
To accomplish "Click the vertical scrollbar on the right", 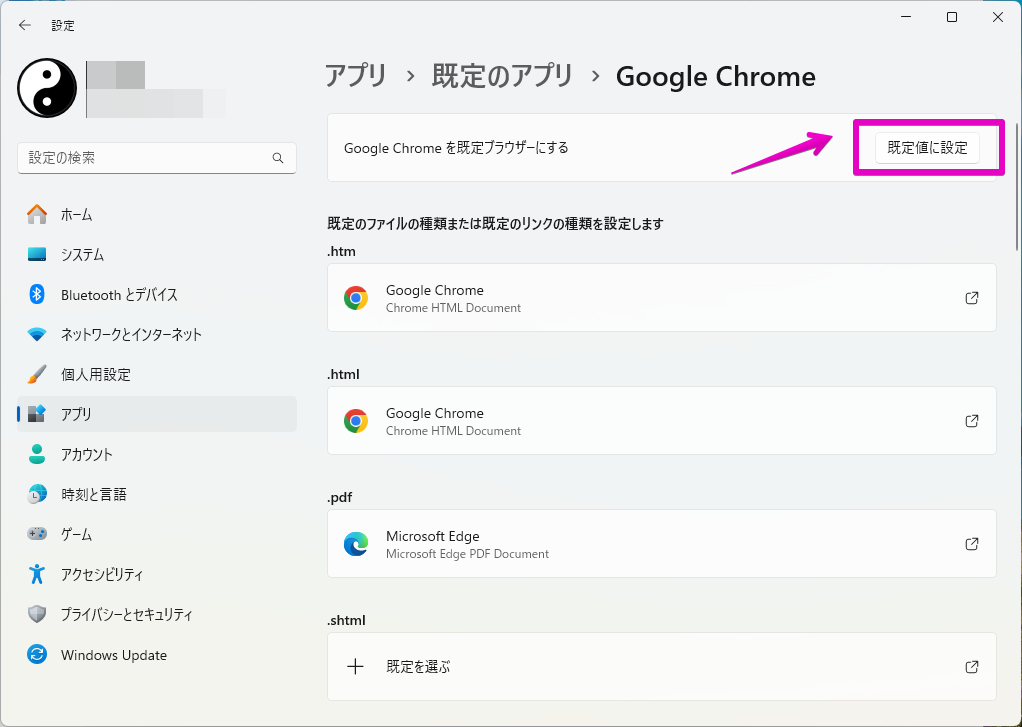I will [1017, 185].
